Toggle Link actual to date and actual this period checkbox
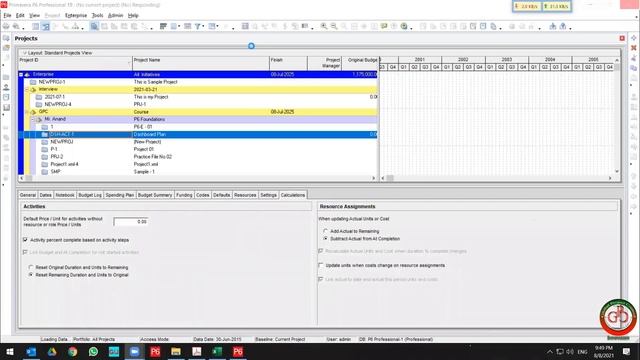This screenshot has width=640, height=360. point(321,279)
